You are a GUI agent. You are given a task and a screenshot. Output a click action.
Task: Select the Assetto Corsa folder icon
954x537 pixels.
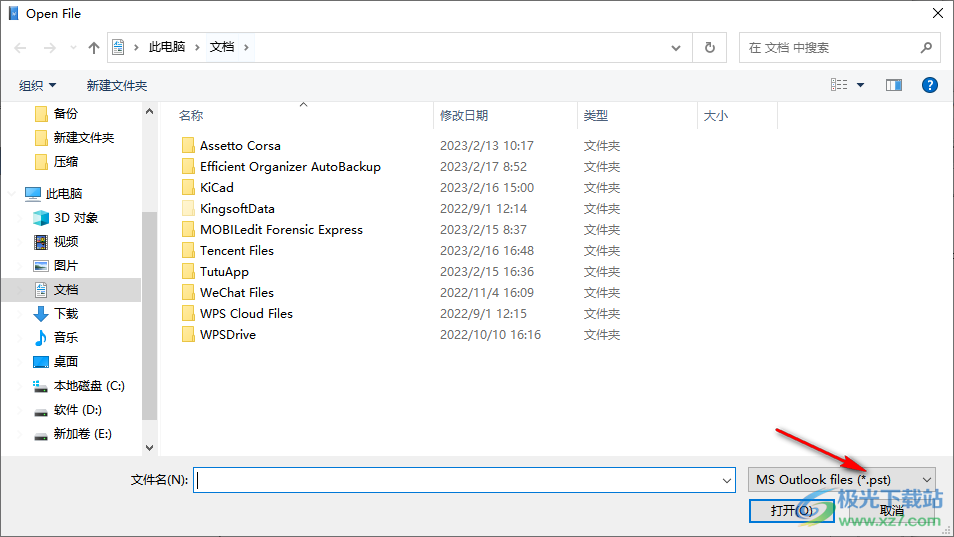point(188,145)
